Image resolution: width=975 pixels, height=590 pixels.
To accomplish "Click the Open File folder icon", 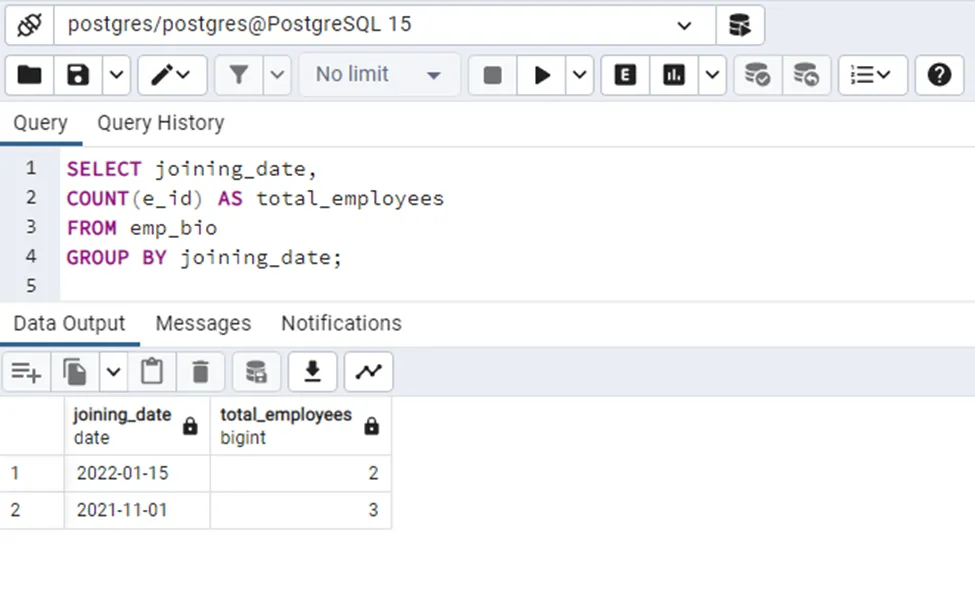I will point(30,75).
